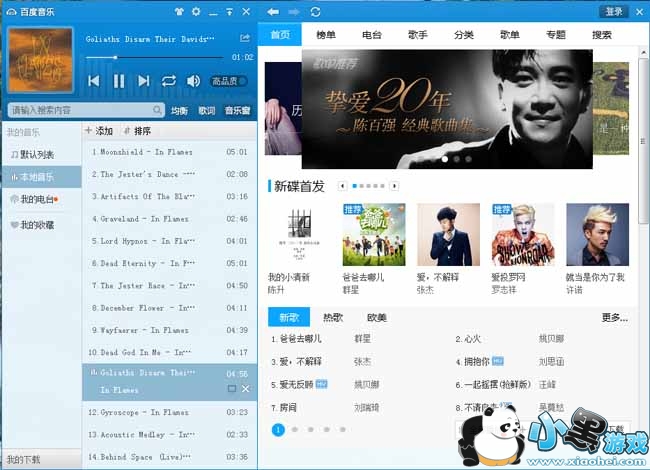Skip to the next track
650x470 pixels.
click(x=143, y=81)
